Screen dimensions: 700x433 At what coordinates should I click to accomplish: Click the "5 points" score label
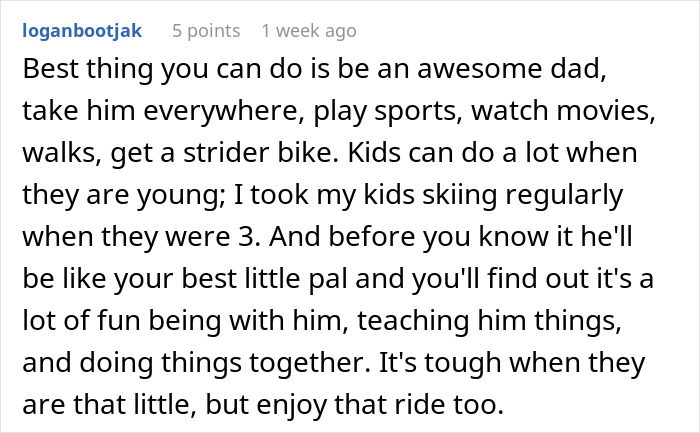pos(206,31)
